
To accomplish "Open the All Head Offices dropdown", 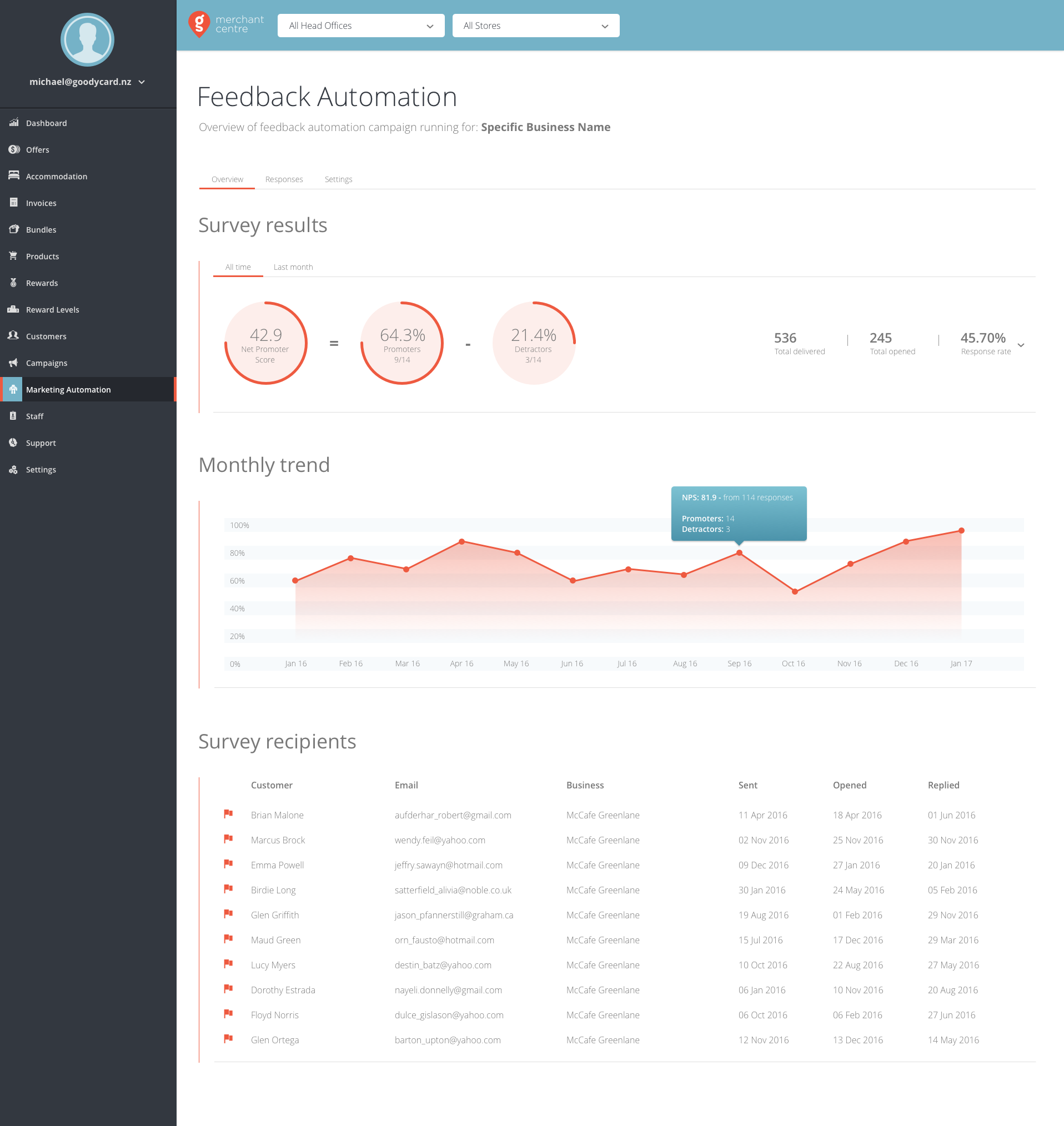I will click(x=361, y=26).
